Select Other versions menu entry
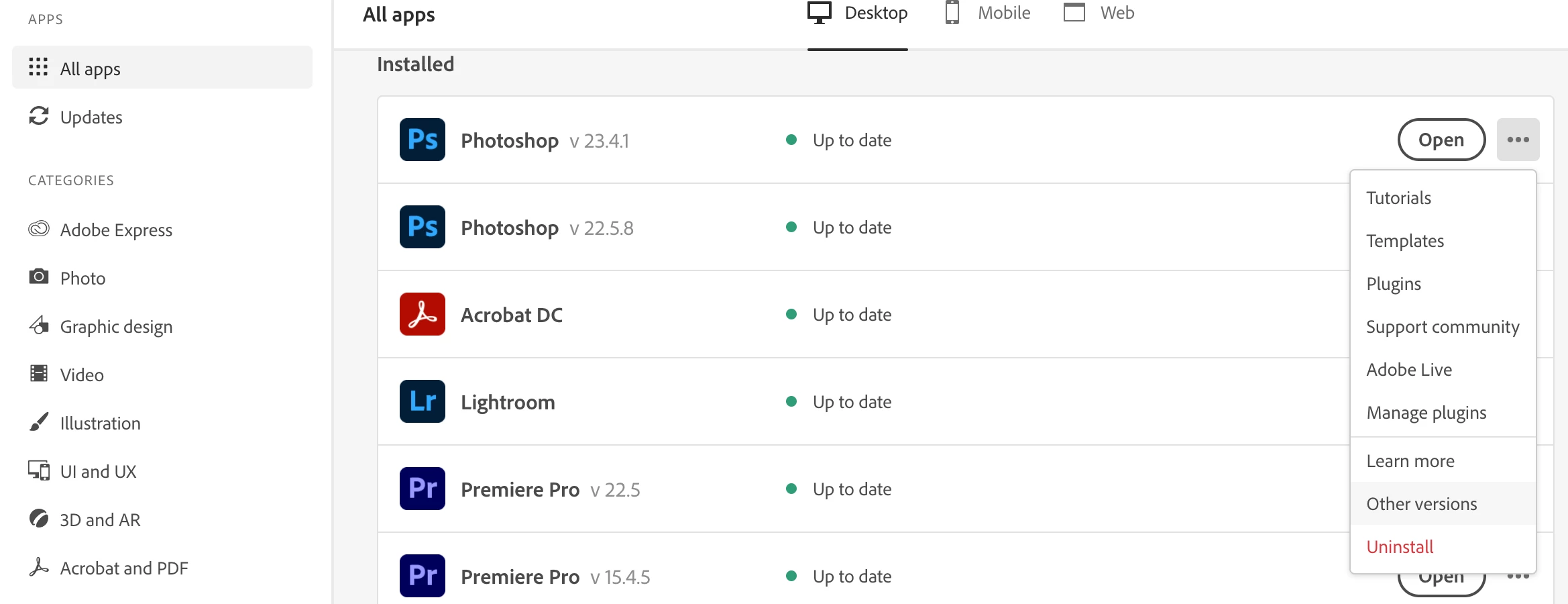 (x=1443, y=504)
